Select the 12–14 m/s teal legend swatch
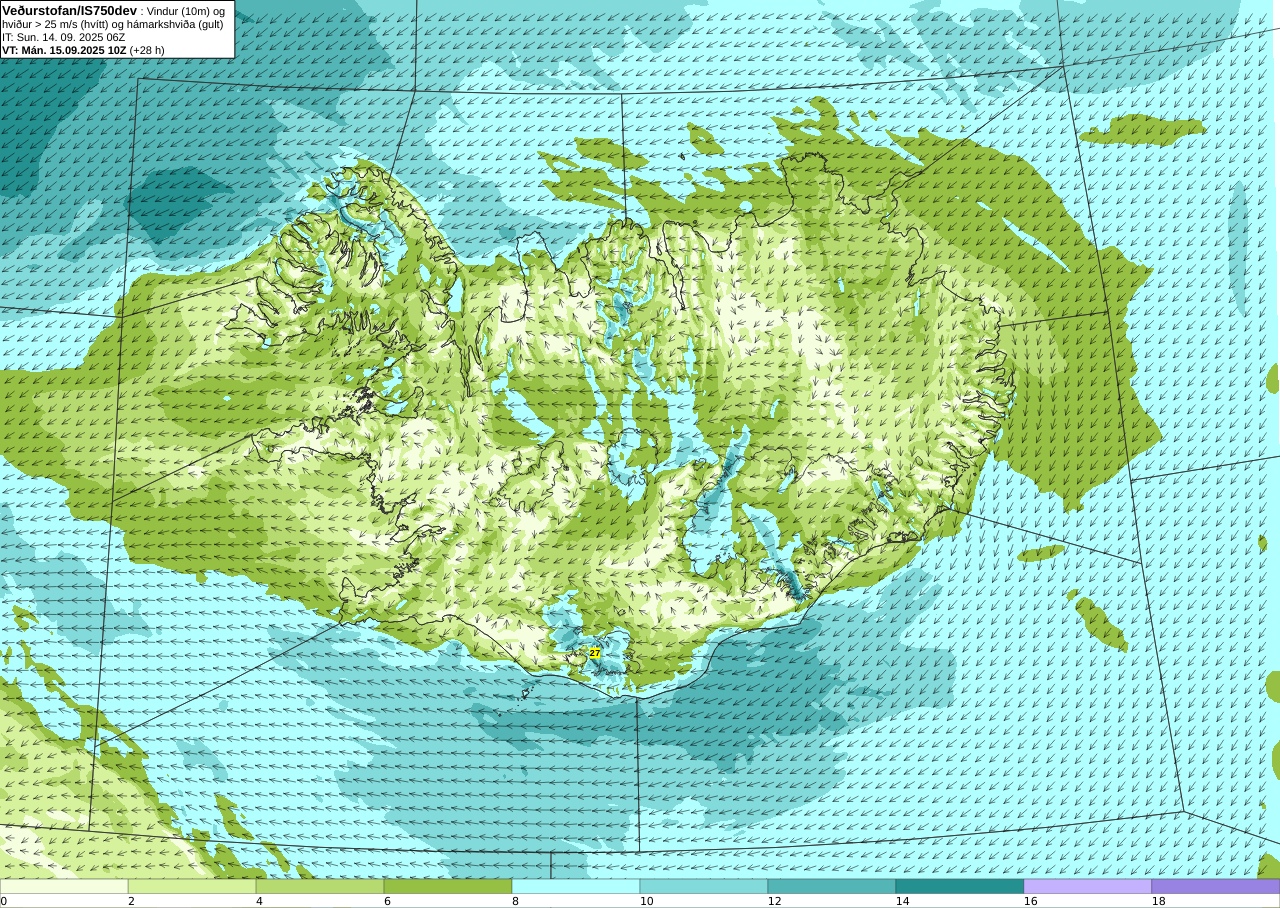Viewport: 1280px width, 908px height. point(832,886)
